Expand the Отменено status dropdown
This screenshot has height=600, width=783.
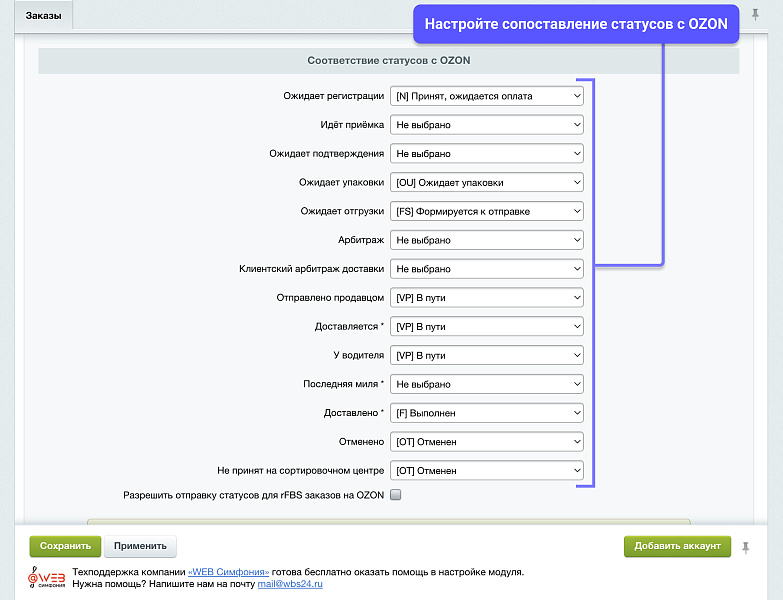point(486,441)
